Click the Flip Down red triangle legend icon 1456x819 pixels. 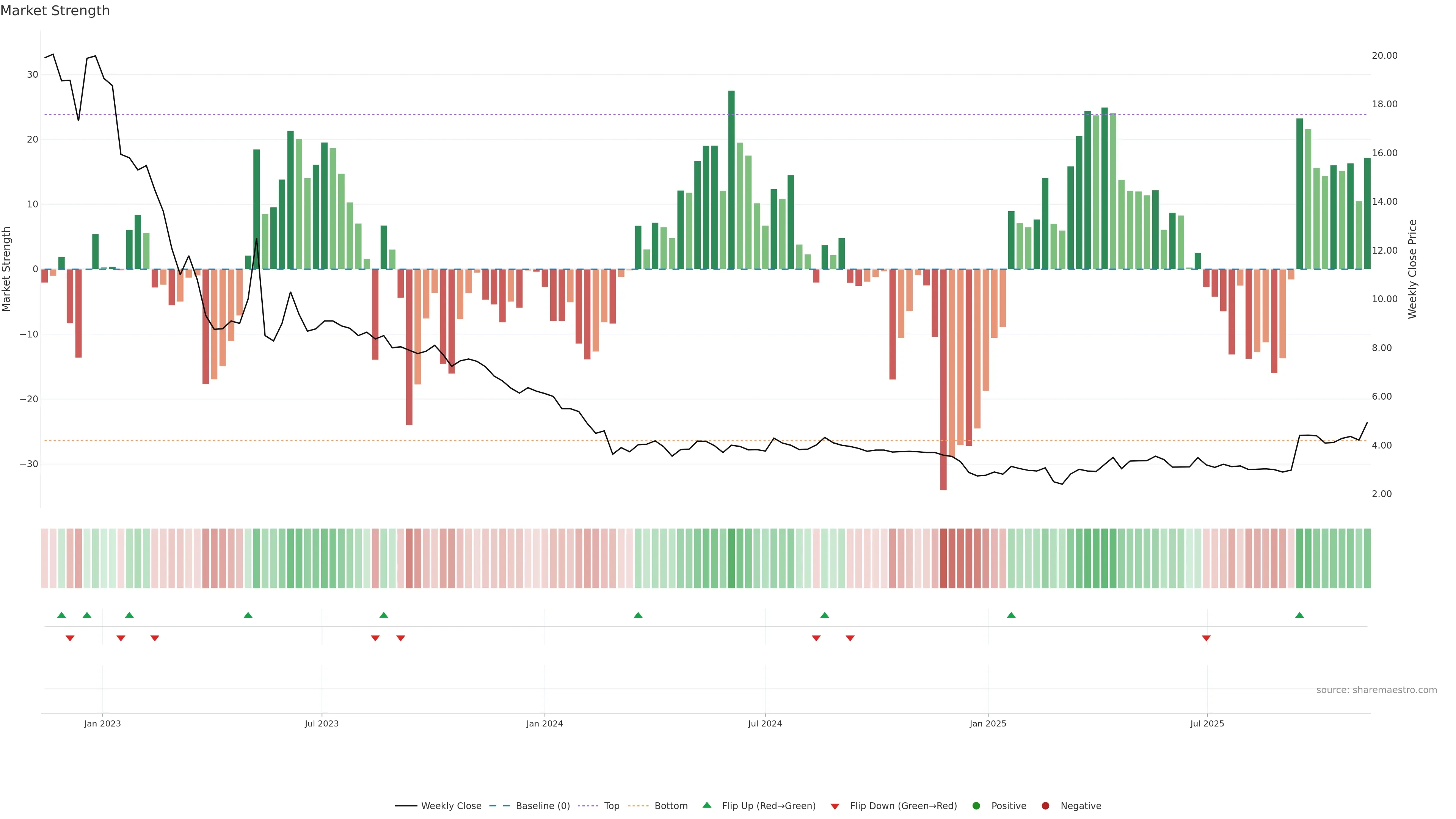pos(835,806)
